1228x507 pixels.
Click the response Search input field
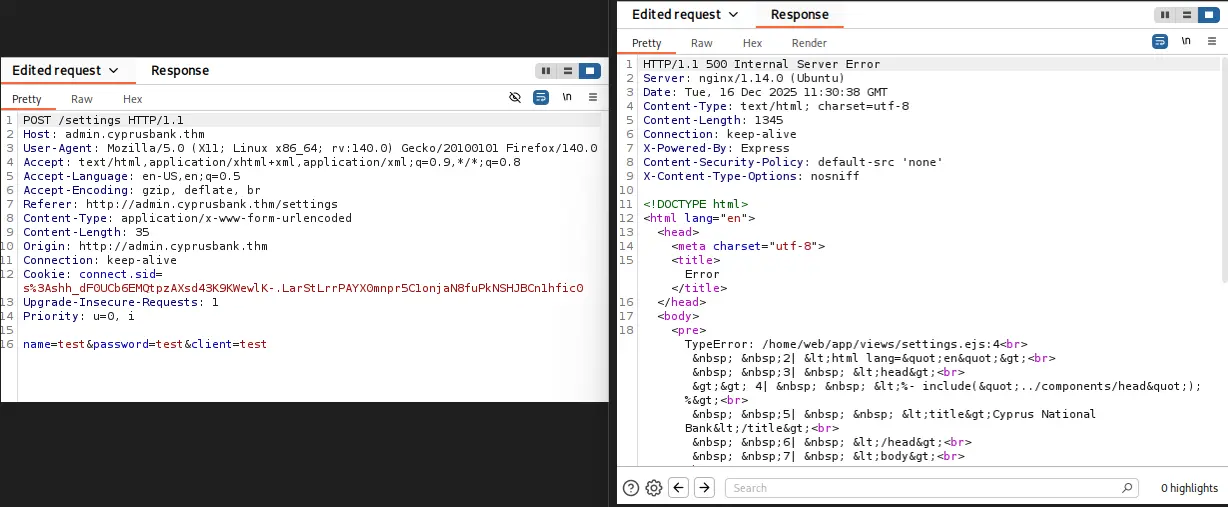[x=930, y=488]
